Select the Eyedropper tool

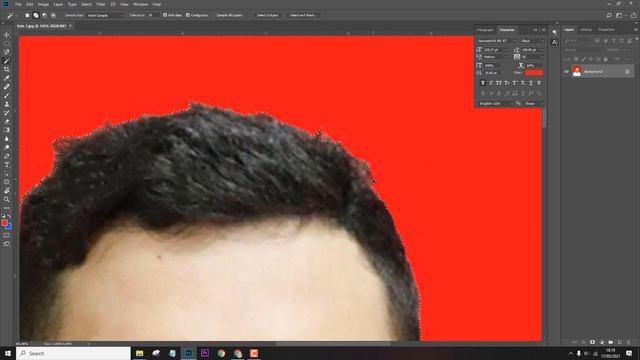(x=7, y=78)
